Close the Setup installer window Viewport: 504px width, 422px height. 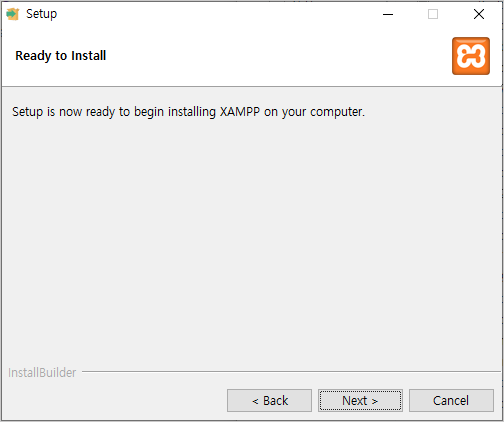coord(479,14)
